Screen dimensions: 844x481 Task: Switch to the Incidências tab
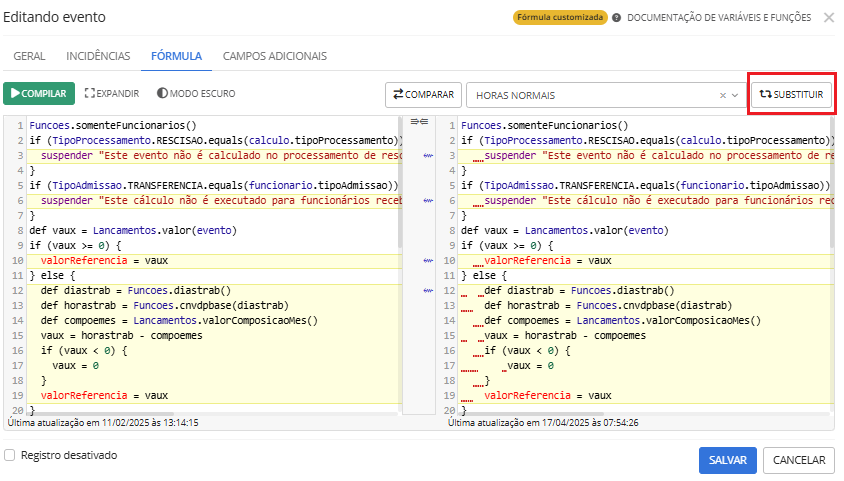(98, 56)
